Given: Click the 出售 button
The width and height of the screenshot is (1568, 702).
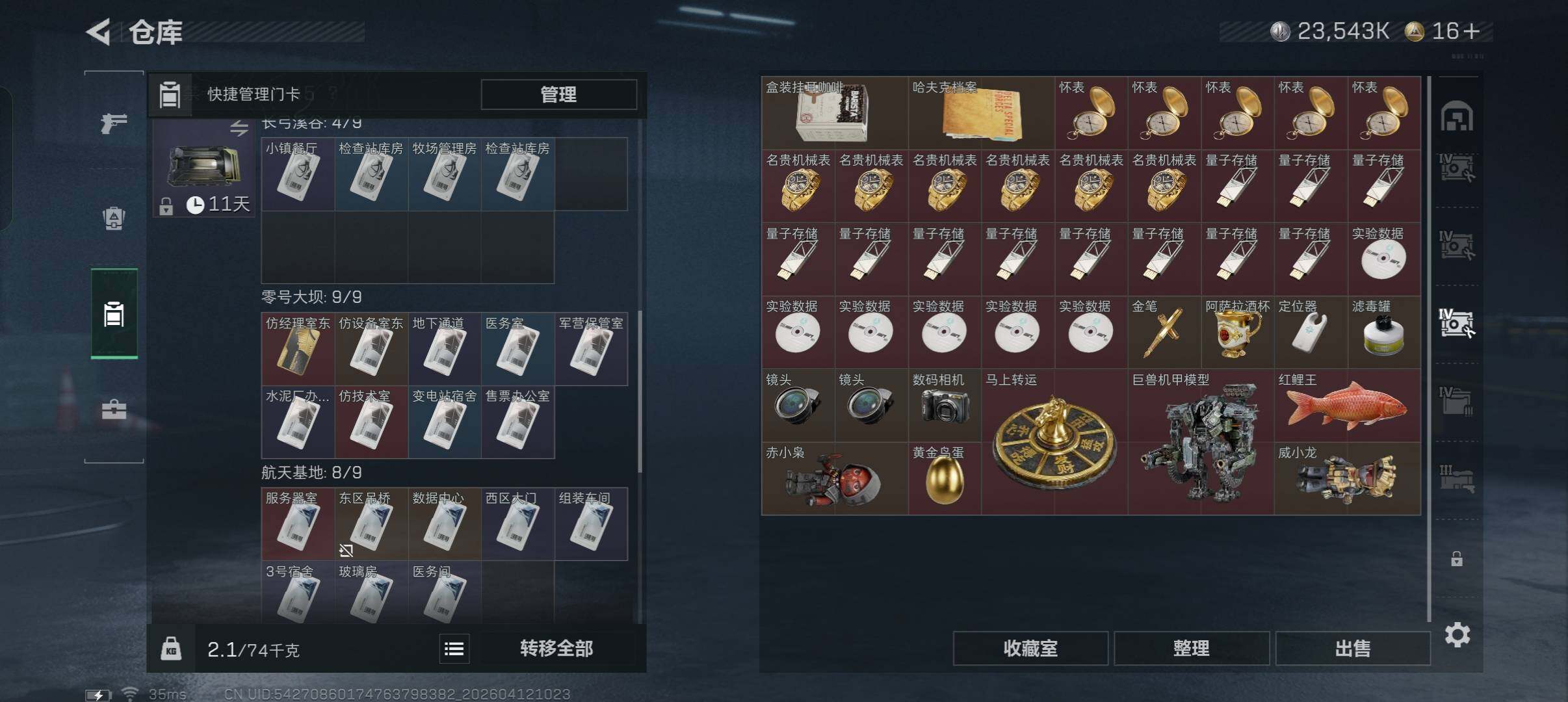Looking at the screenshot, I should click(1353, 648).
